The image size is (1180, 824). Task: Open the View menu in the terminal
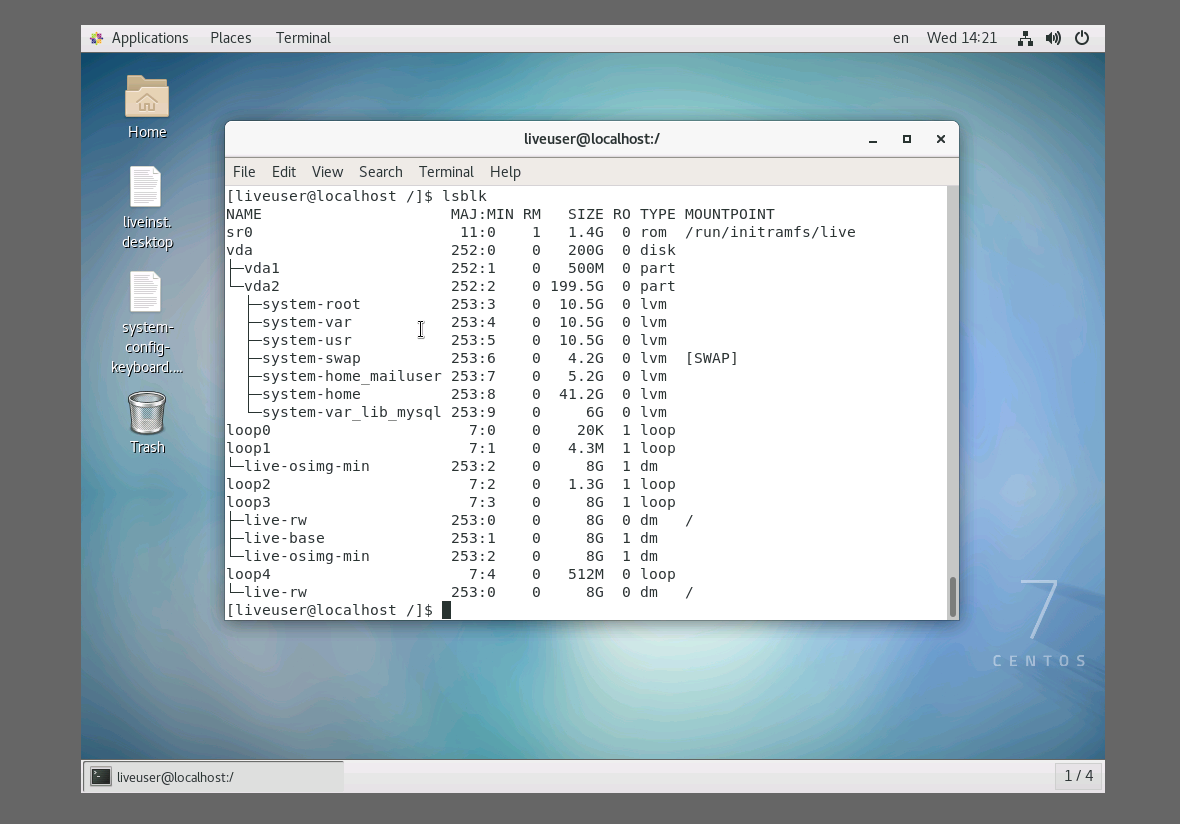[x=327, y=172]
